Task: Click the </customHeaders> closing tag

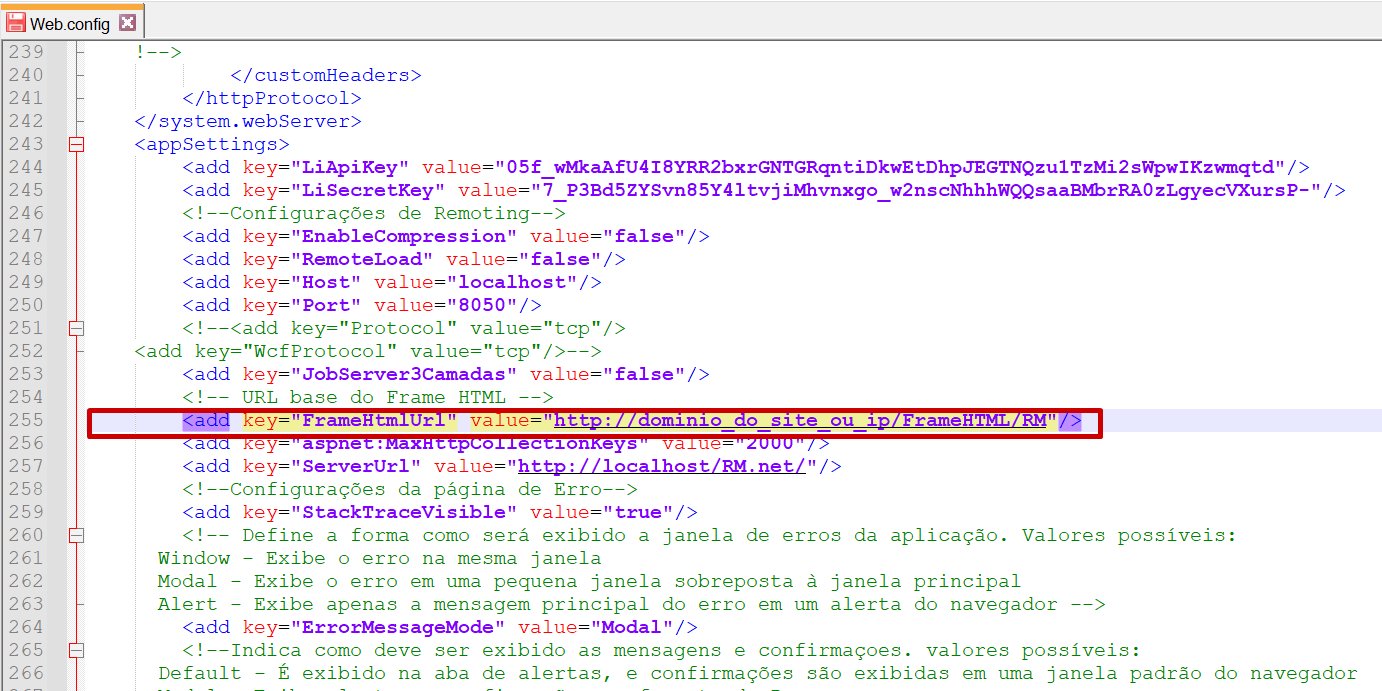Action: (x=326, y=75)
